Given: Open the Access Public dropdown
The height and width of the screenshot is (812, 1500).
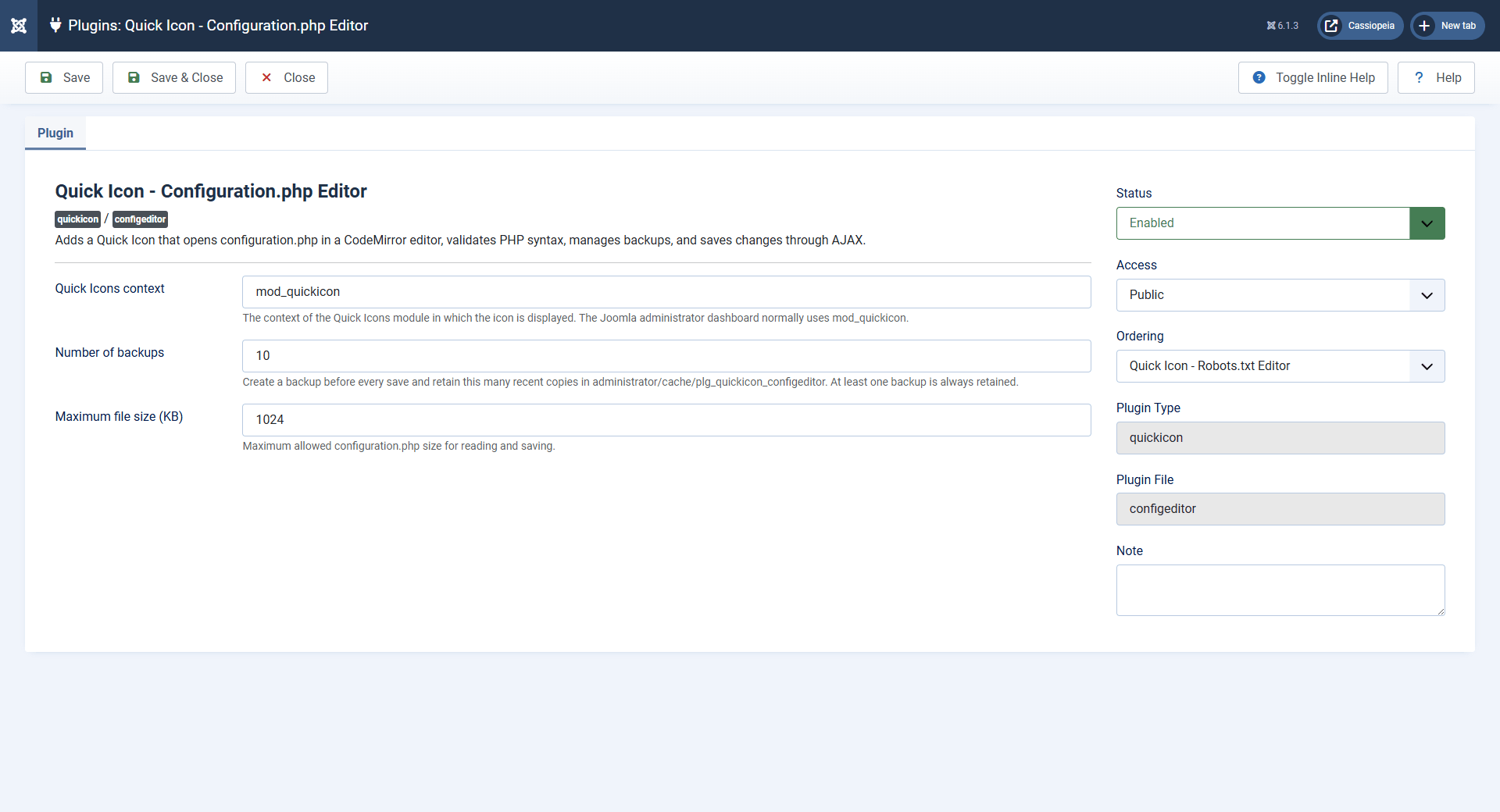Looking at the screenshot, I should click(1280, 295).
